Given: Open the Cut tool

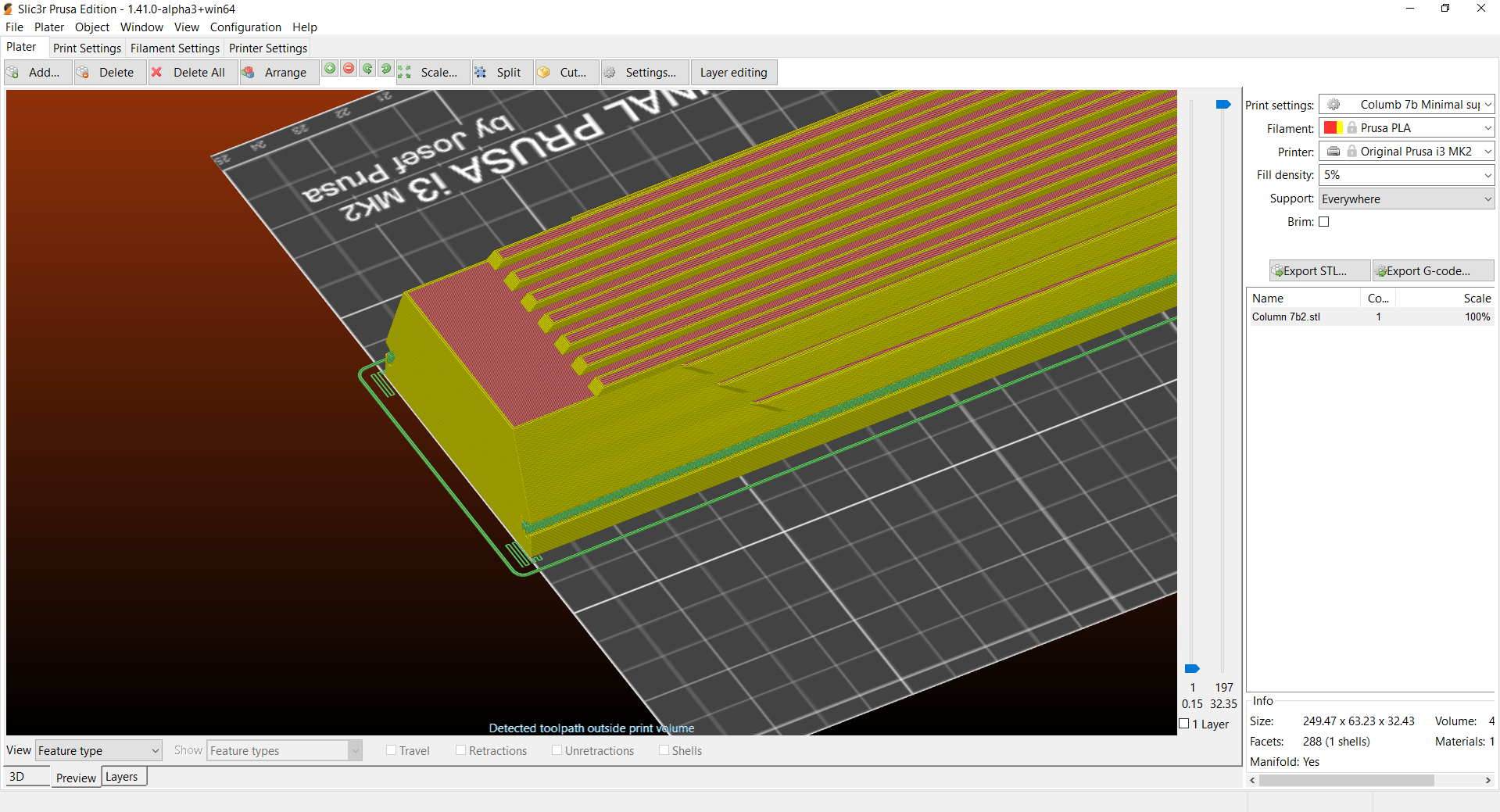Looking at the screenshot, I should (567, 73).
